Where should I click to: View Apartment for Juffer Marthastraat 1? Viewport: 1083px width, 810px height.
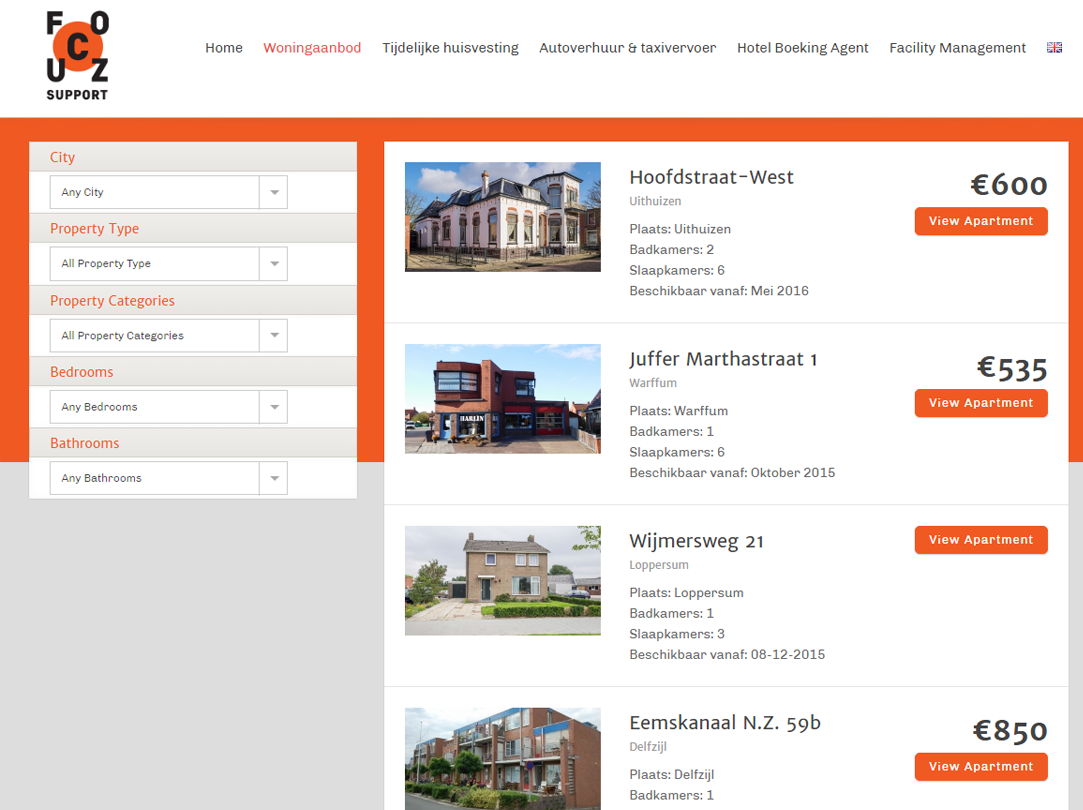click(981, 403)
